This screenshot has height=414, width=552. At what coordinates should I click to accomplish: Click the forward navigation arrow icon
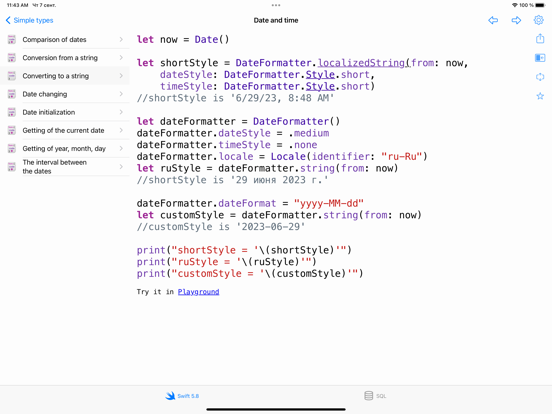pyautogui.click(x=516, y=20)
